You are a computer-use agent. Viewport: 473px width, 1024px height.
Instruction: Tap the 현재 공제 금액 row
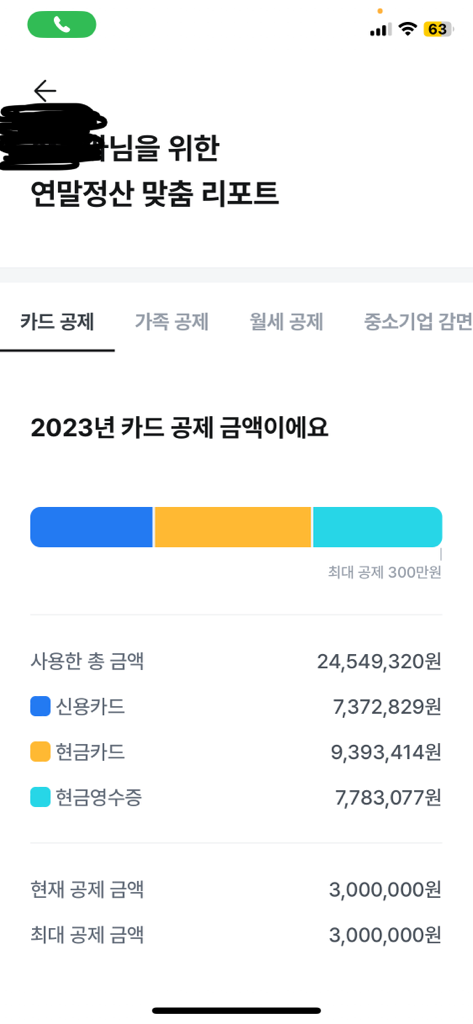[236, 889]
